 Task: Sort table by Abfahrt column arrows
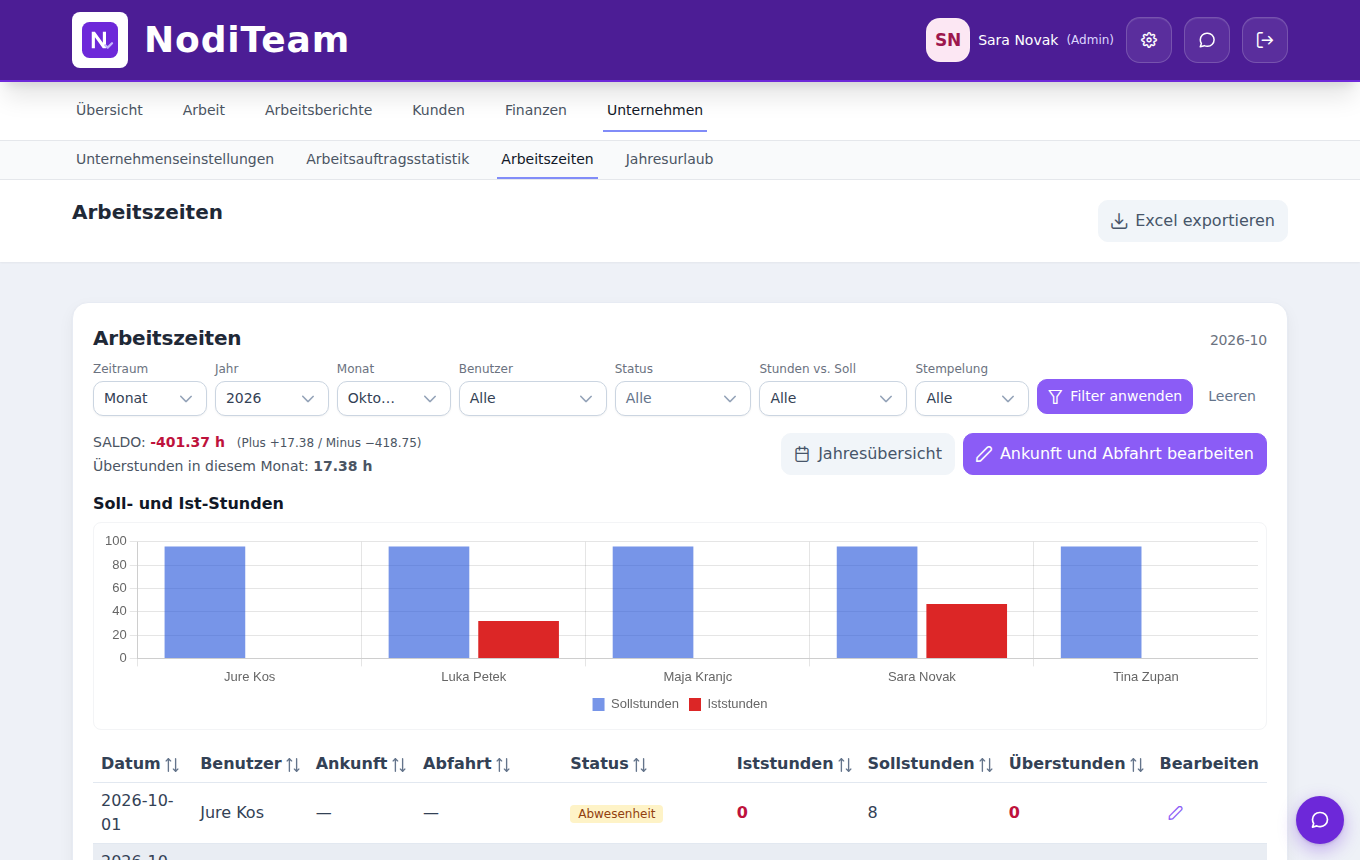tap(503, 764)
